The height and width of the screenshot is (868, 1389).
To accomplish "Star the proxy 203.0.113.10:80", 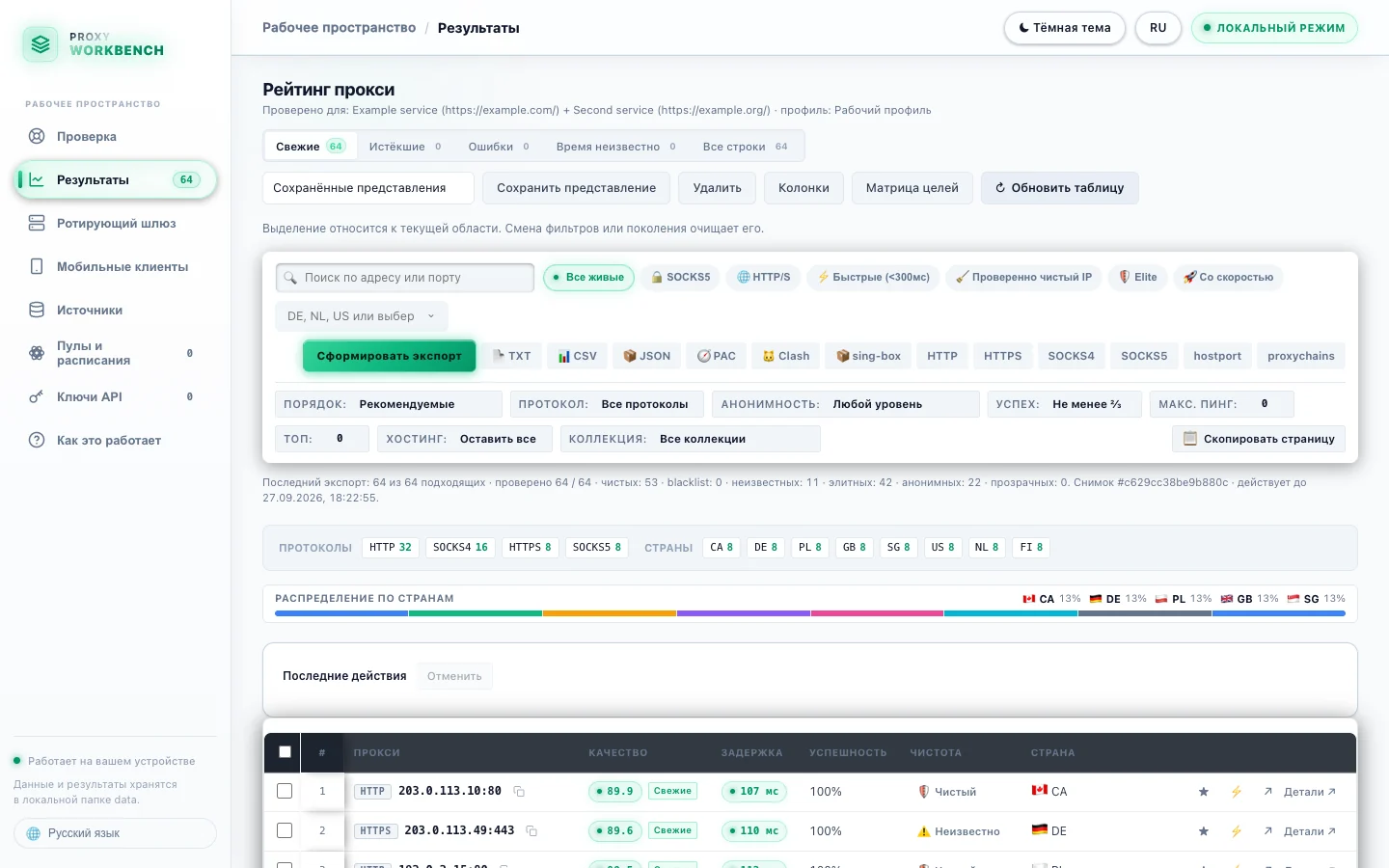I will [x=1204, y=792].
